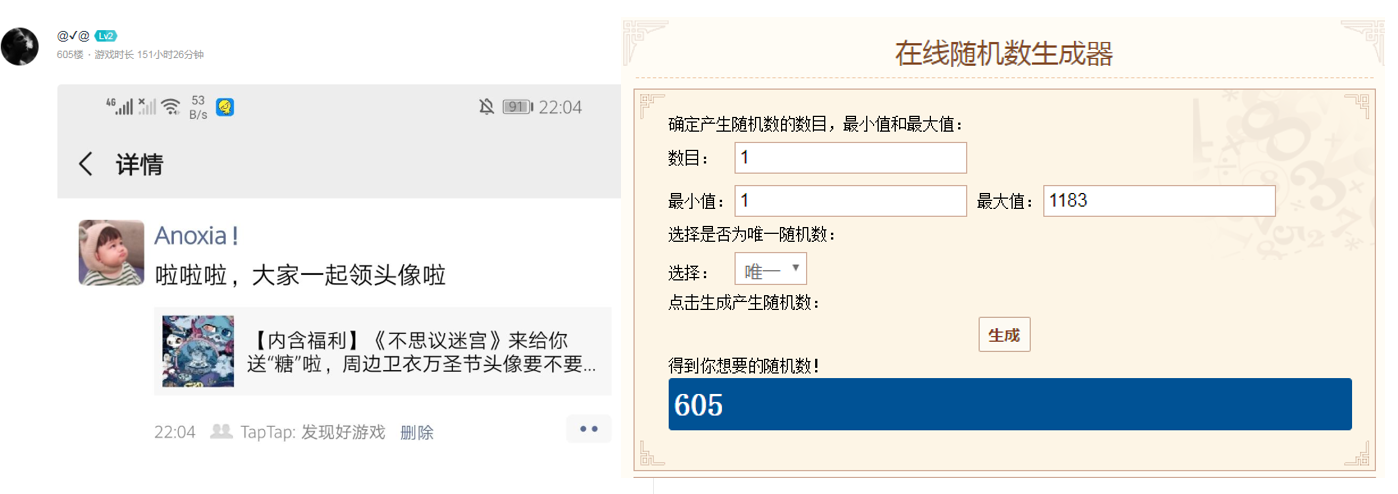
Task: Click the muted notification bell icon
Action: (x=486, y=107)
